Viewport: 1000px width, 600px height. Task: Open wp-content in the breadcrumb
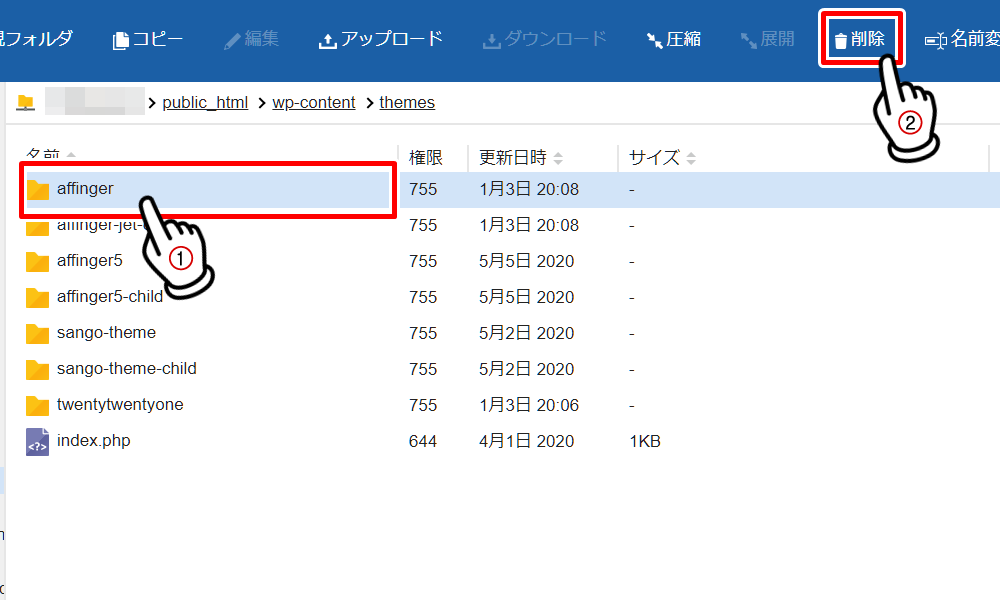pyautogui.click(x=313, y=103)
